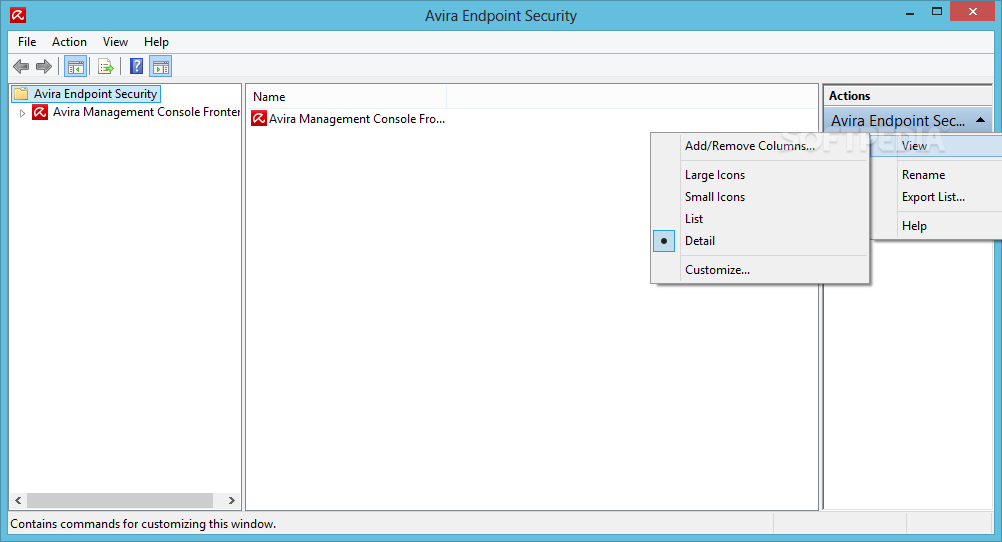1002x542 pixels.
Task: Click the Back arrow toolbar icon
Action: click(x=21, y=66)
